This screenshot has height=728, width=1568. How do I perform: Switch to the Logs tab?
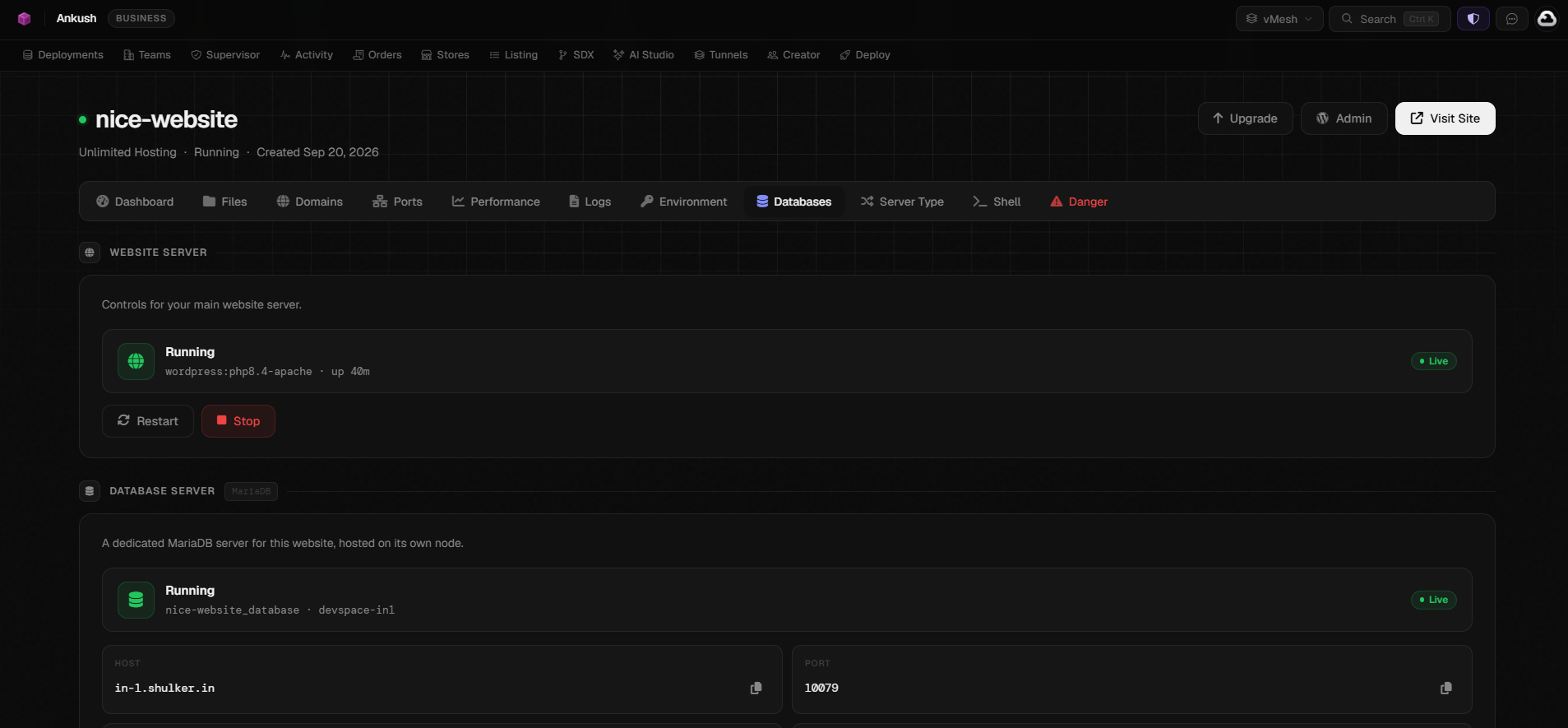click(590, 202)
